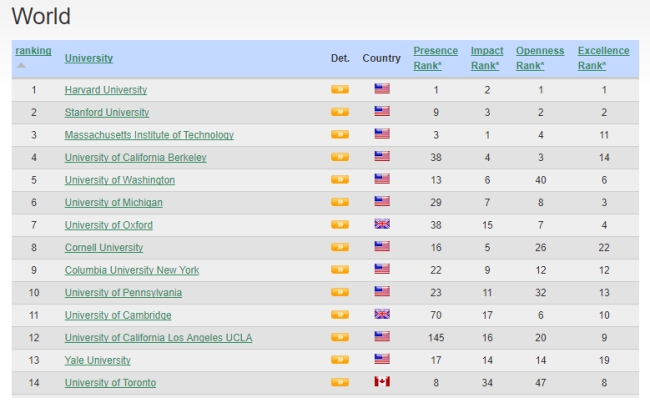Open Yale University link

(98, 360)
